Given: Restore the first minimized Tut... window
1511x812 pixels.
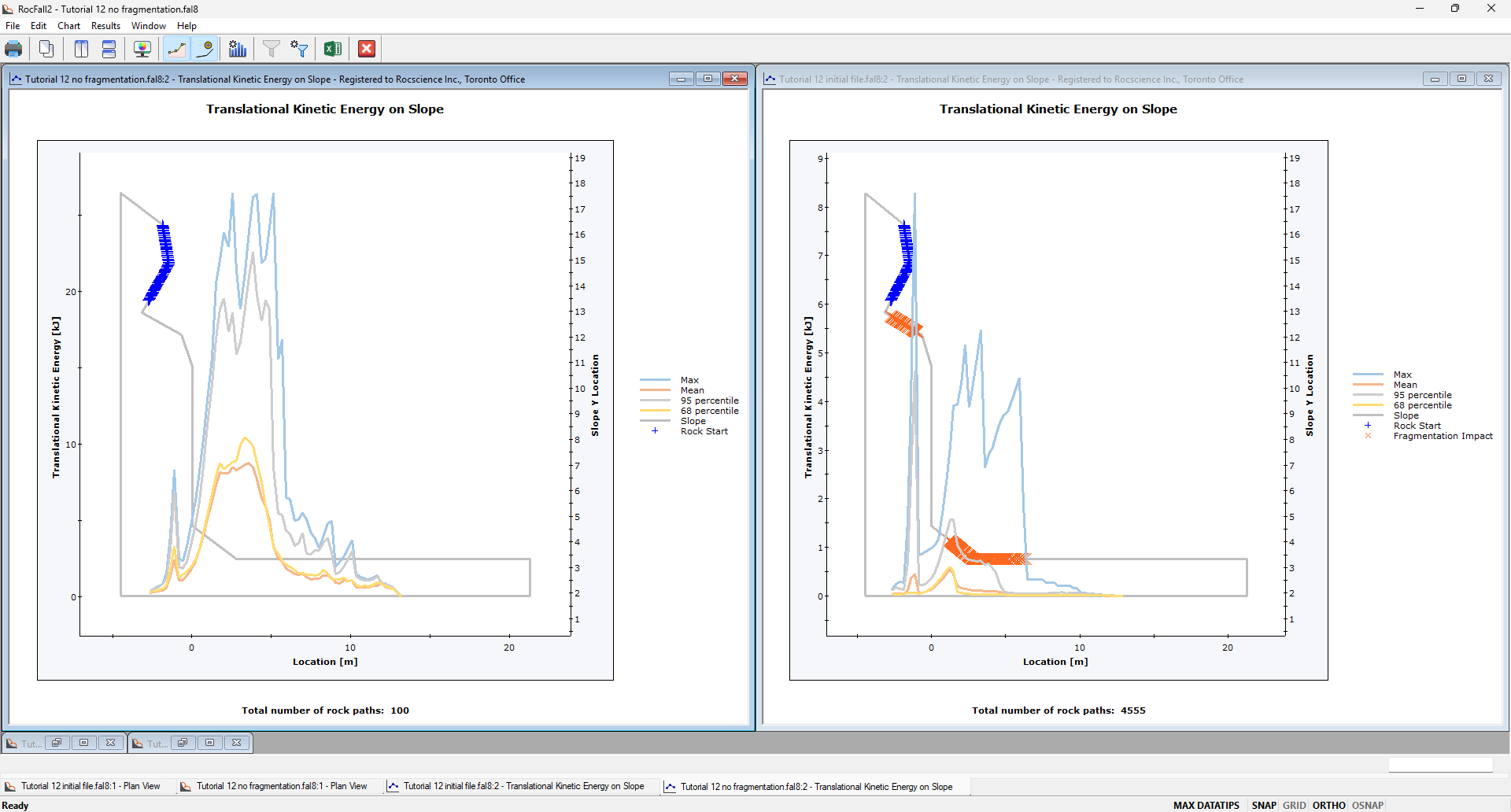Looking at the screenshot, I should pos(56,743).
